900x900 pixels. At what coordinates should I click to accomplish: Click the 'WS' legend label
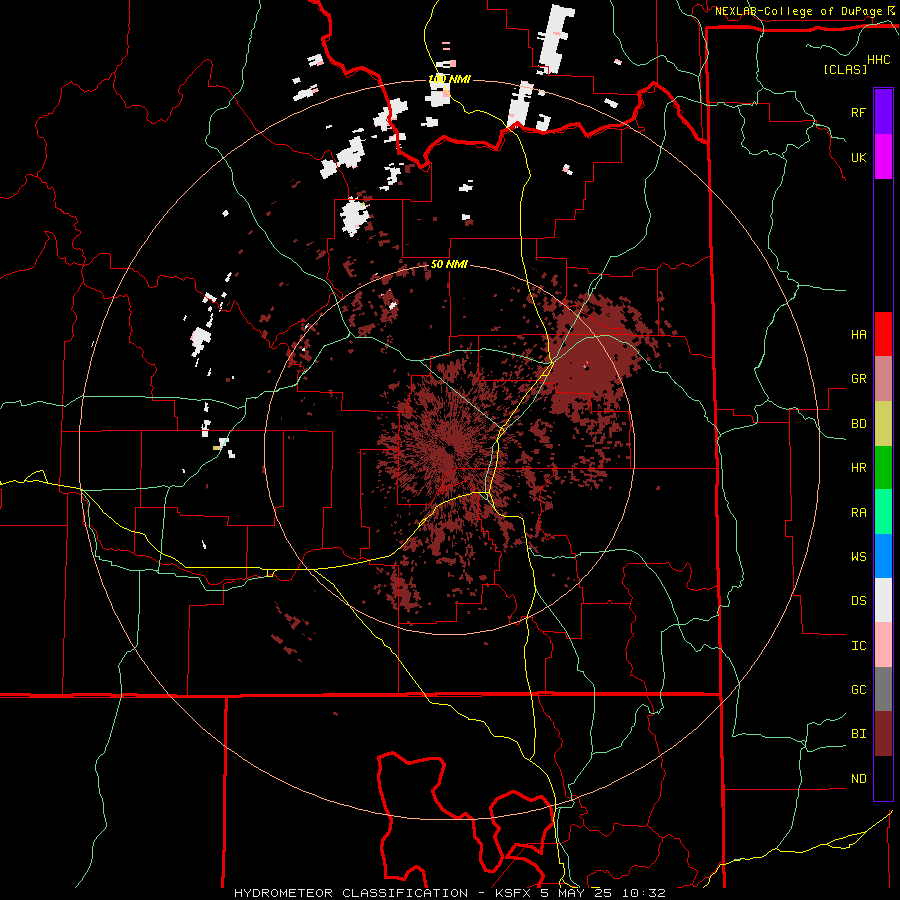click(858, 557)
